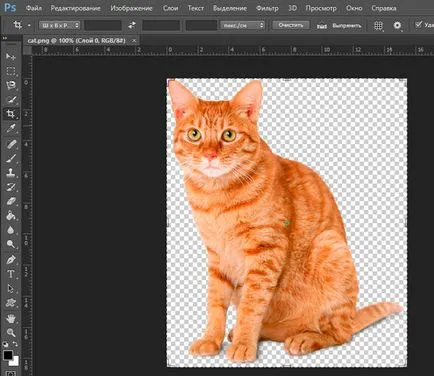Reset to default foreground and background colors
434x376 pixels.
6,344
